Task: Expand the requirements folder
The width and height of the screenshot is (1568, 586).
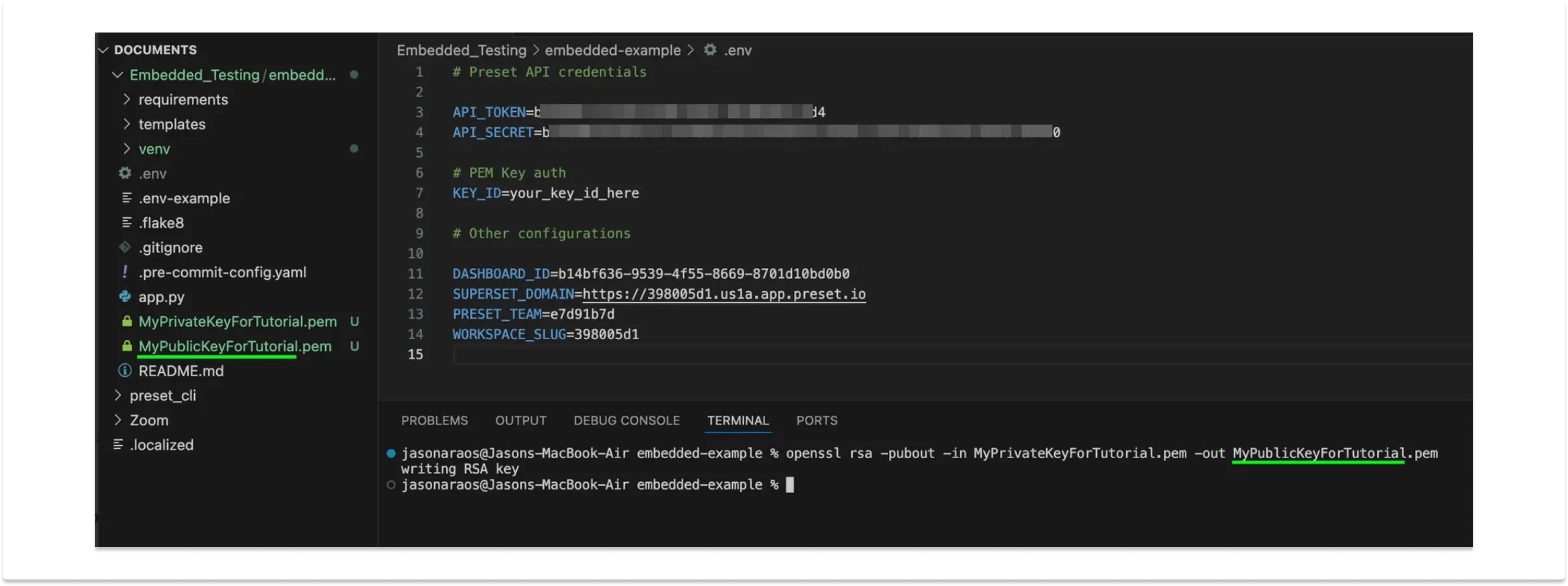Action: click(126, 99)
